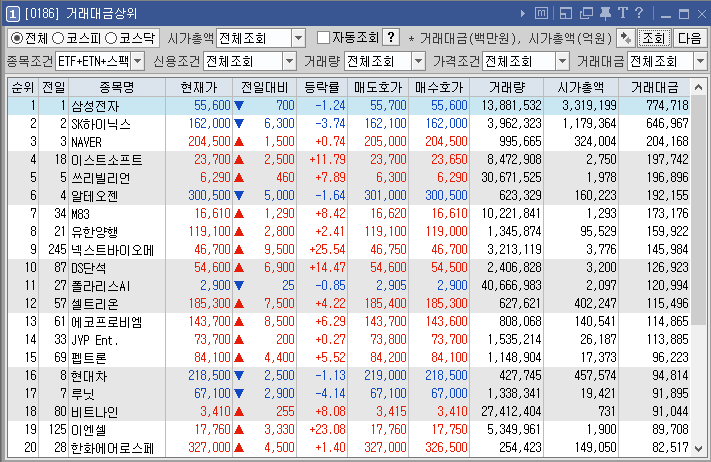This screenshot has width=711, height=462.
Task: Open the 시가총액 dropdown
Action: pos(298,38)
